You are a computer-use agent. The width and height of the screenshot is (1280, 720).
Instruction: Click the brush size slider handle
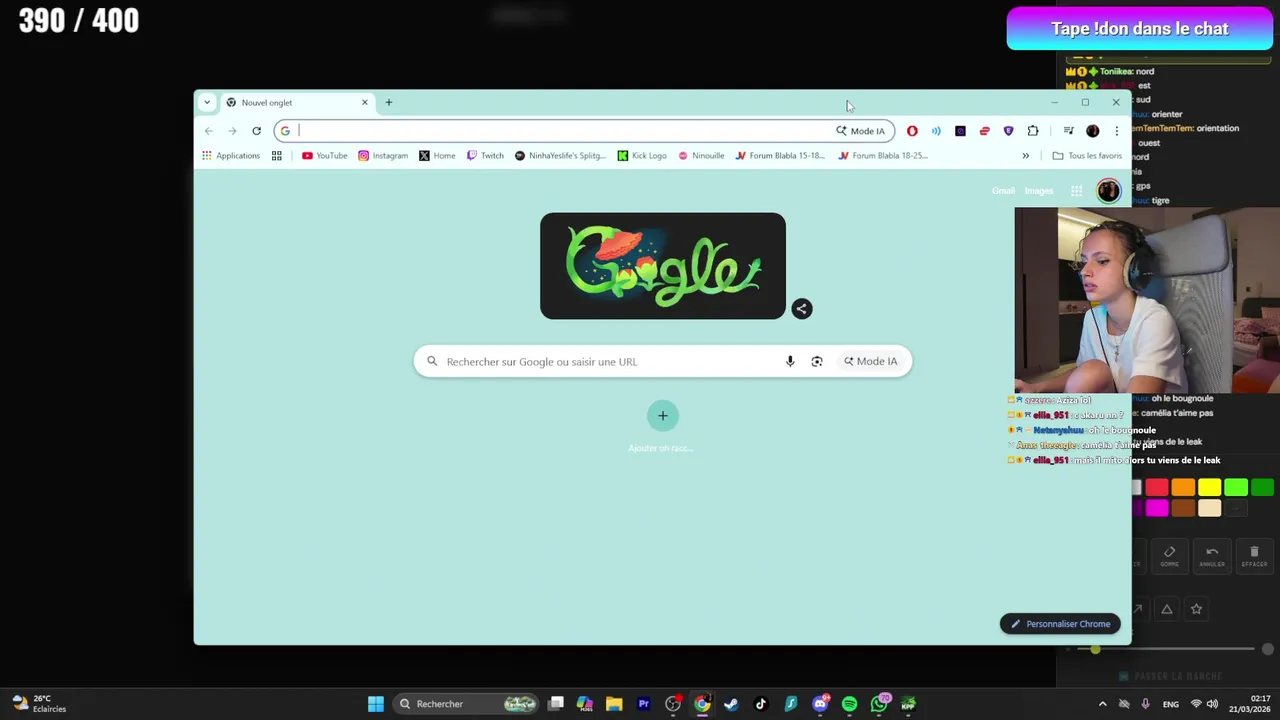1095,650
